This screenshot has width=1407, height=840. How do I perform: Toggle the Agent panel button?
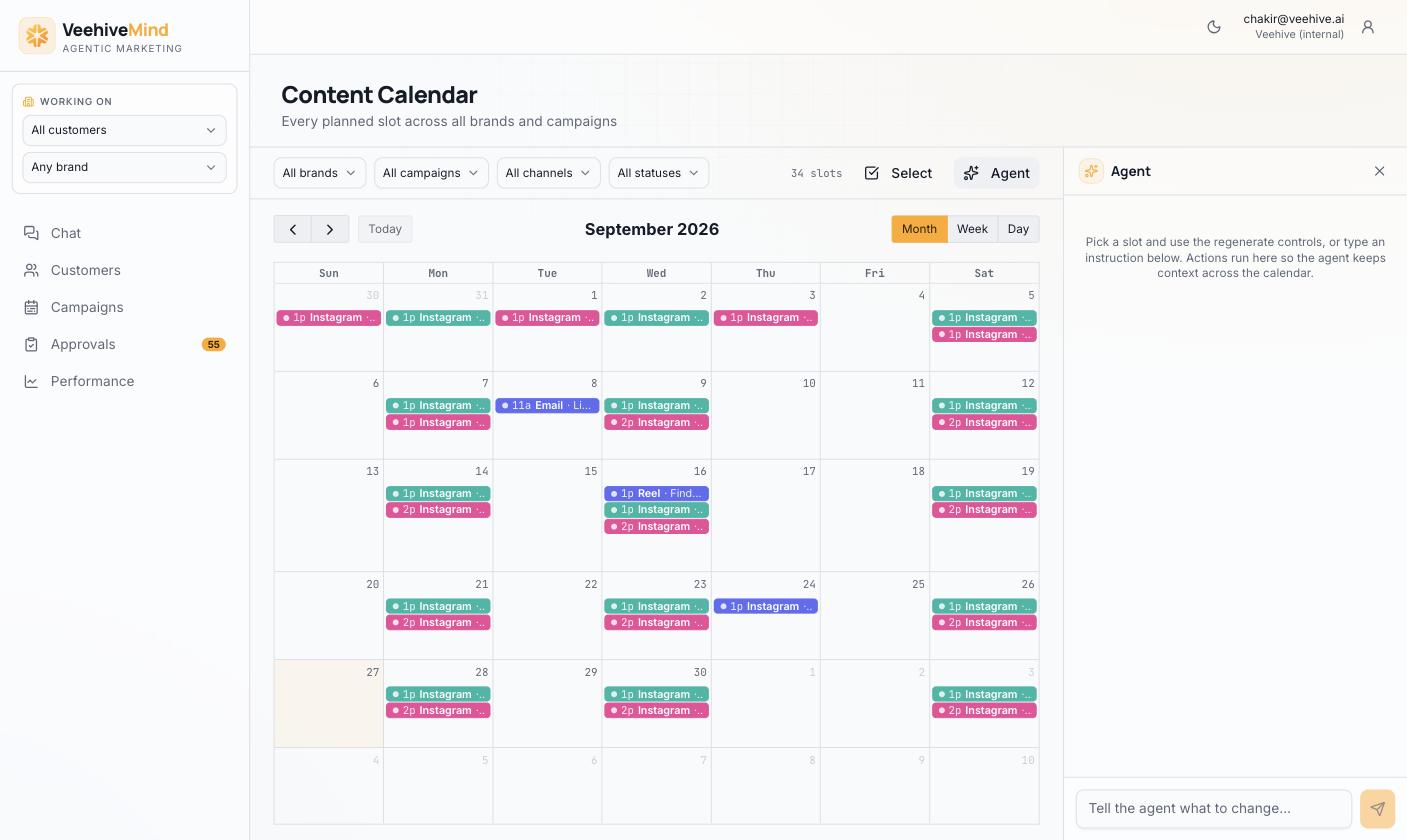[x=996, y=173]
